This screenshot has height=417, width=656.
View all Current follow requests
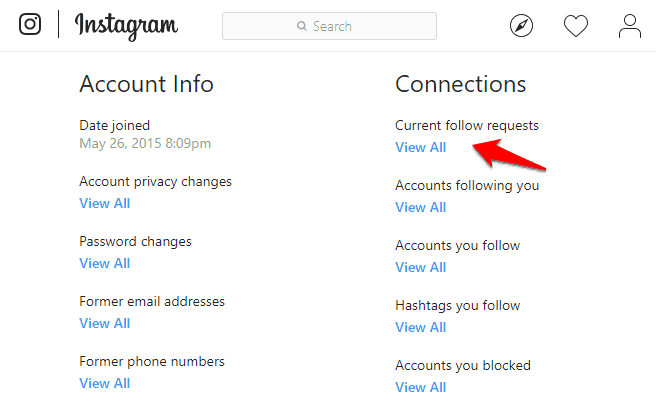(x=421, y=147)
